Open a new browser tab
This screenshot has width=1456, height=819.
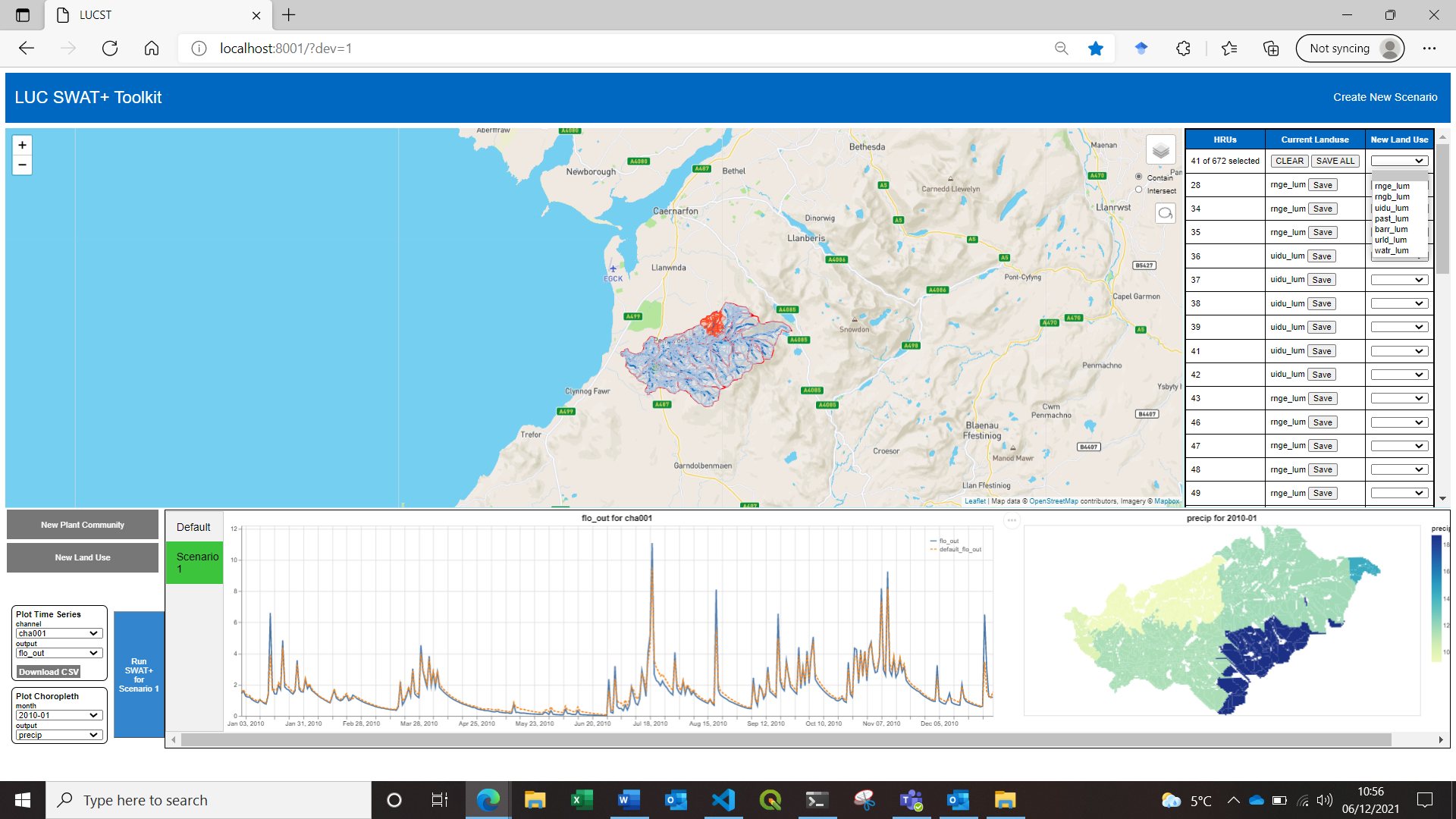(x=289, y=15)
